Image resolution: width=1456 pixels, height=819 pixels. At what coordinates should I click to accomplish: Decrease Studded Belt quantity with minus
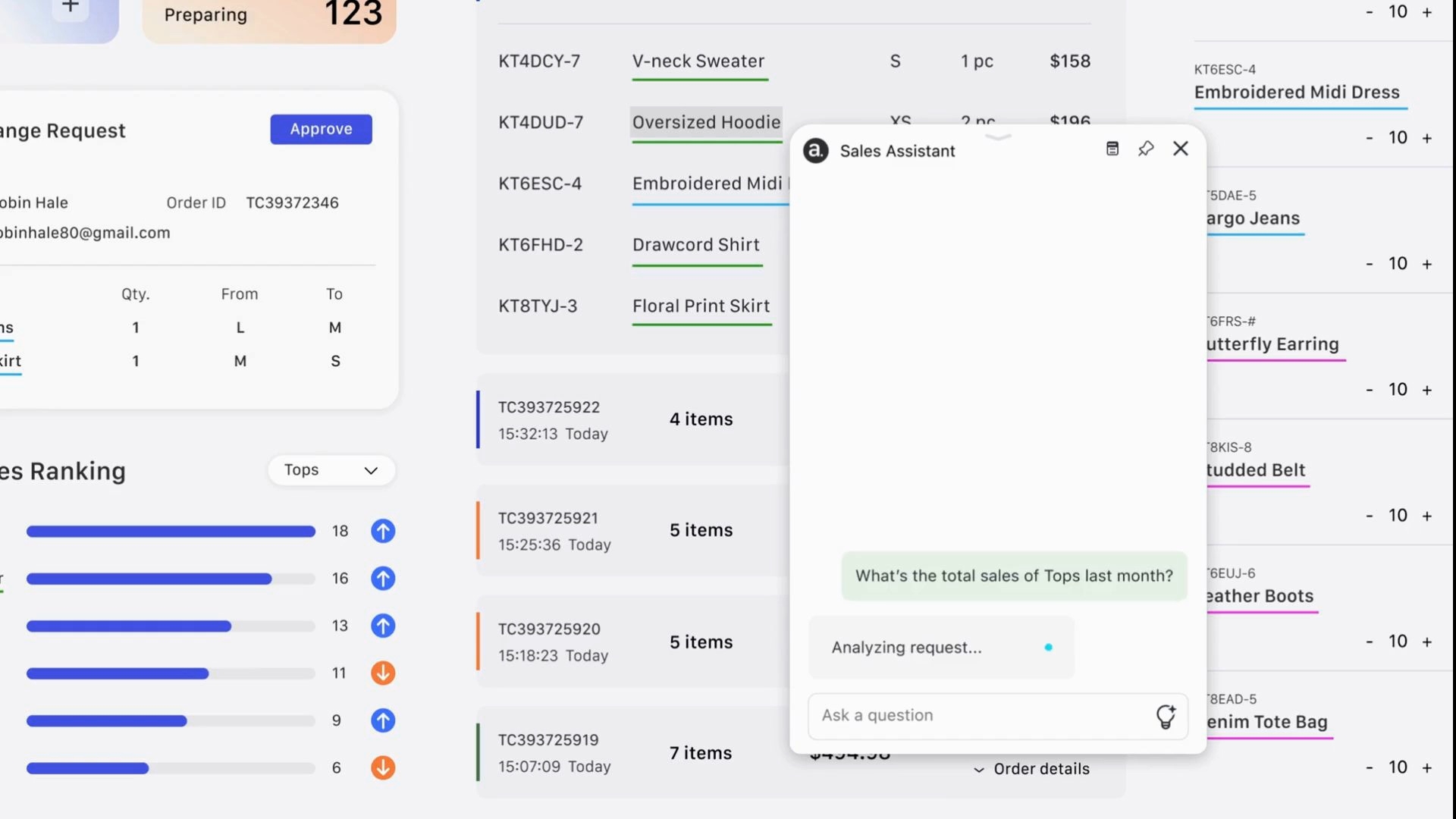click(1370, 516)
